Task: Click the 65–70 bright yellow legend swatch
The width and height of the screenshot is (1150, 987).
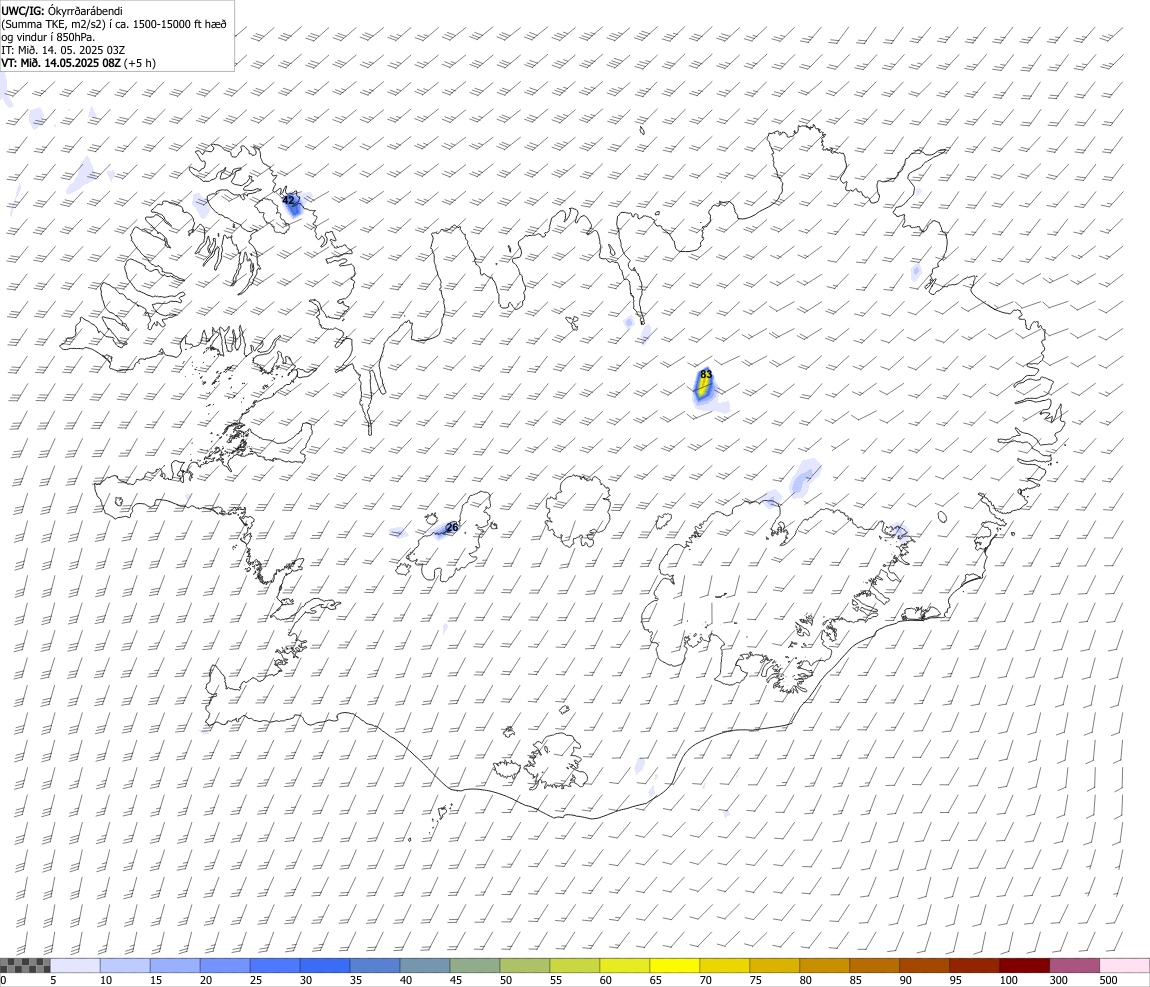Action: (675, 965)
